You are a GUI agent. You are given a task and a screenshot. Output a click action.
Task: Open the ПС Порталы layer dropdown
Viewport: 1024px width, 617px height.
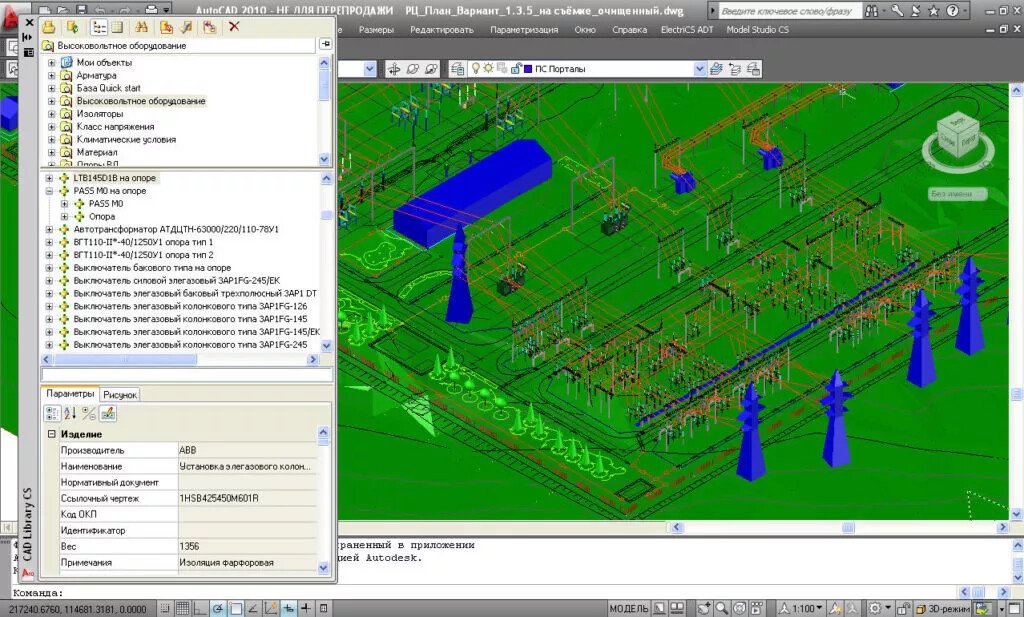coord(699,69)
